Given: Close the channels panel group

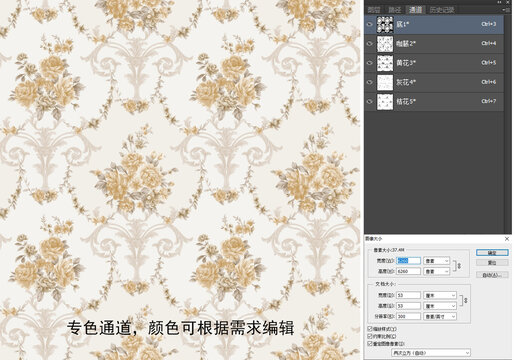Looking at the screenshot, I should tap(508, 2).
